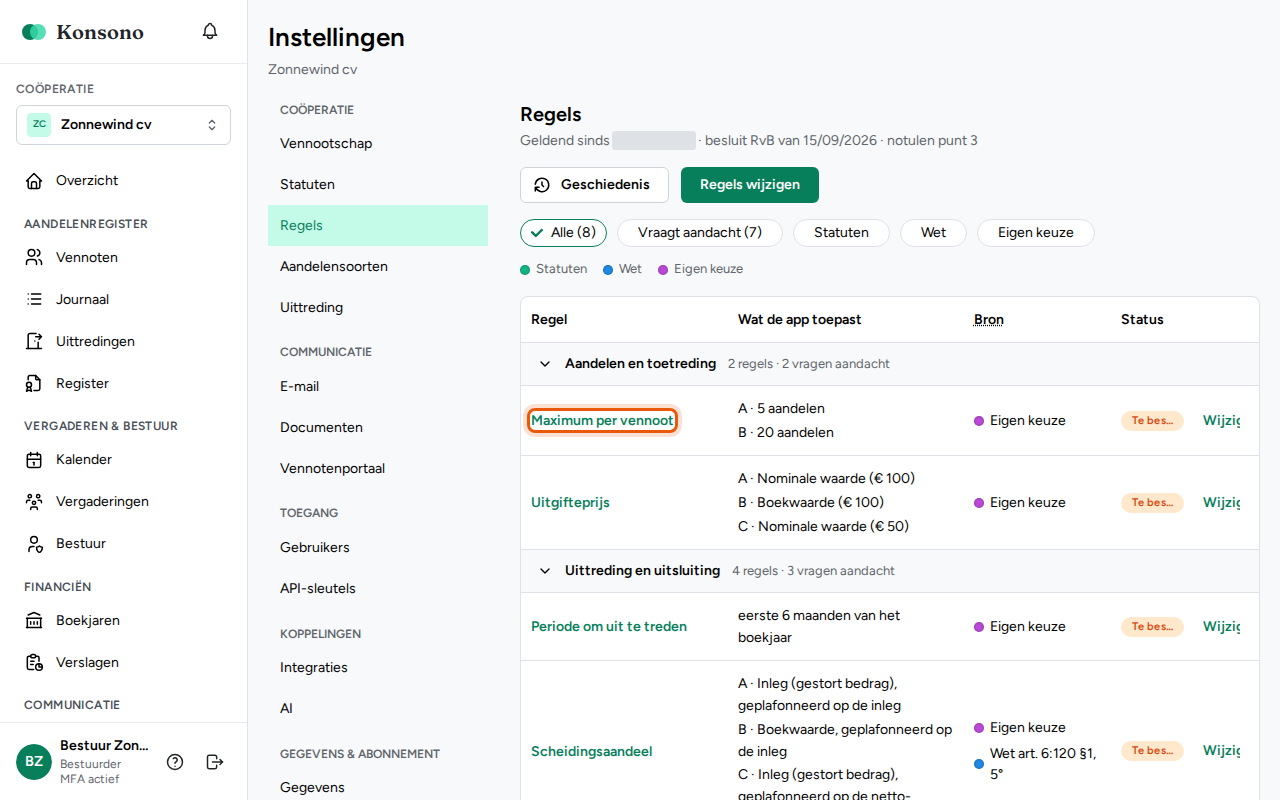This screenshot has width=1280, height=800.
Task: Open Integraties settings
Action: tap(378, 668)
